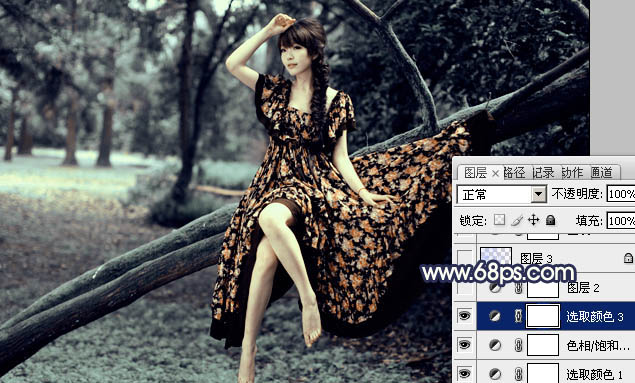Select the 色相/饱和... layer name
This screenshot has width=635, height=383.
598,345
